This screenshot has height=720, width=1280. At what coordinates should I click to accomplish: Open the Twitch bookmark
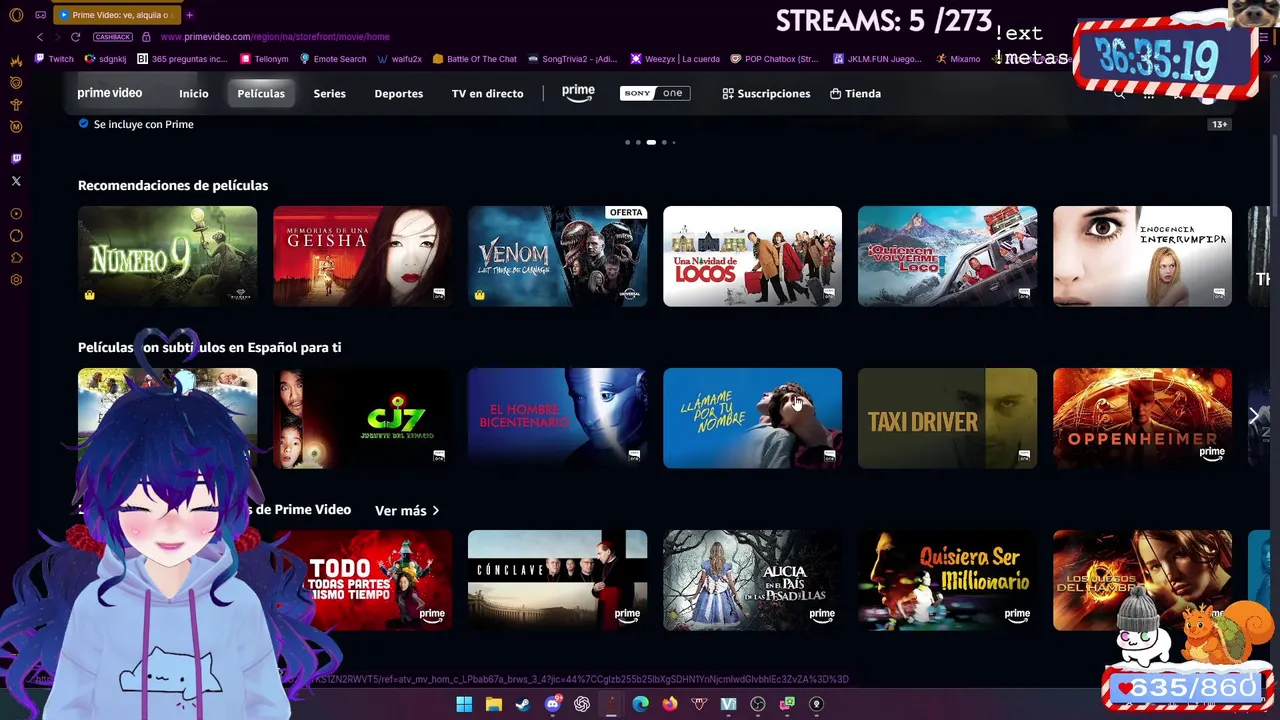click(x=54, y=59)
